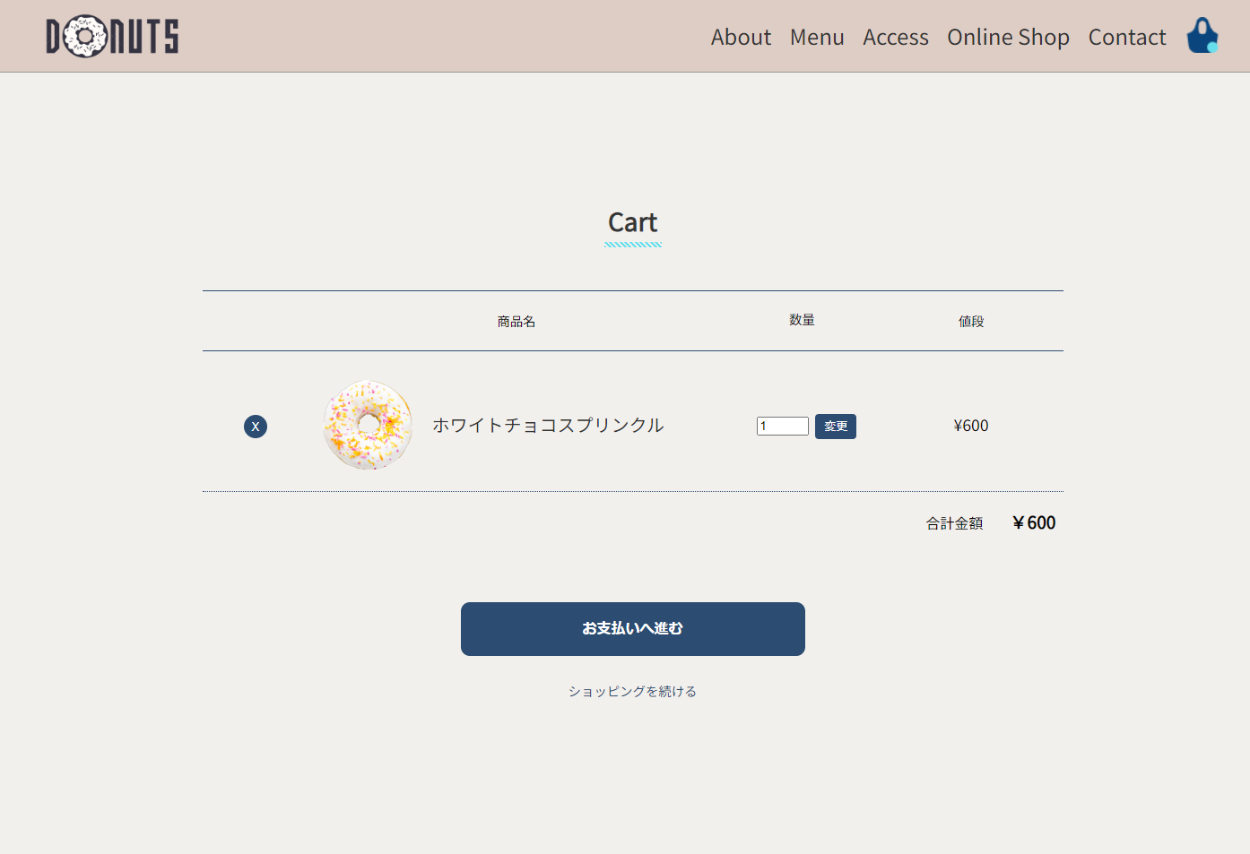Image resolution: width=1250 pixels, height=854 pixels.
Task: Click the 値段 column header
Action: [x=970, y=321]
